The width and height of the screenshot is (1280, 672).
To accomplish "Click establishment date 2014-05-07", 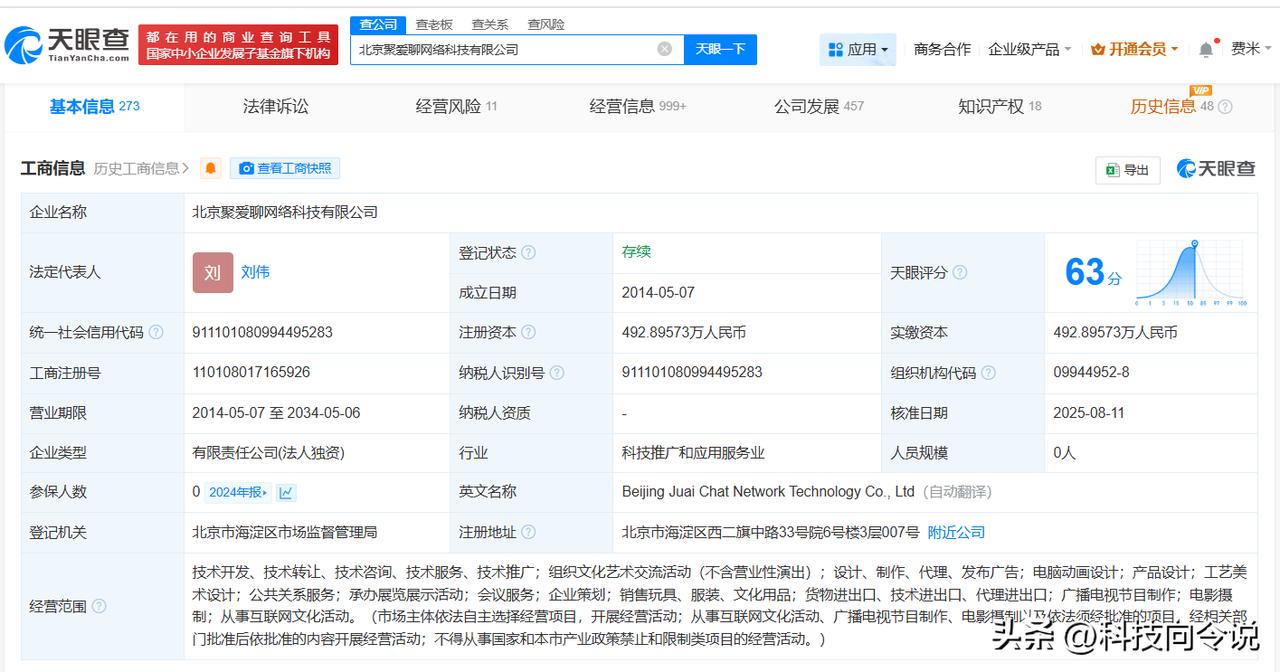I will click(x=658, y=293).
